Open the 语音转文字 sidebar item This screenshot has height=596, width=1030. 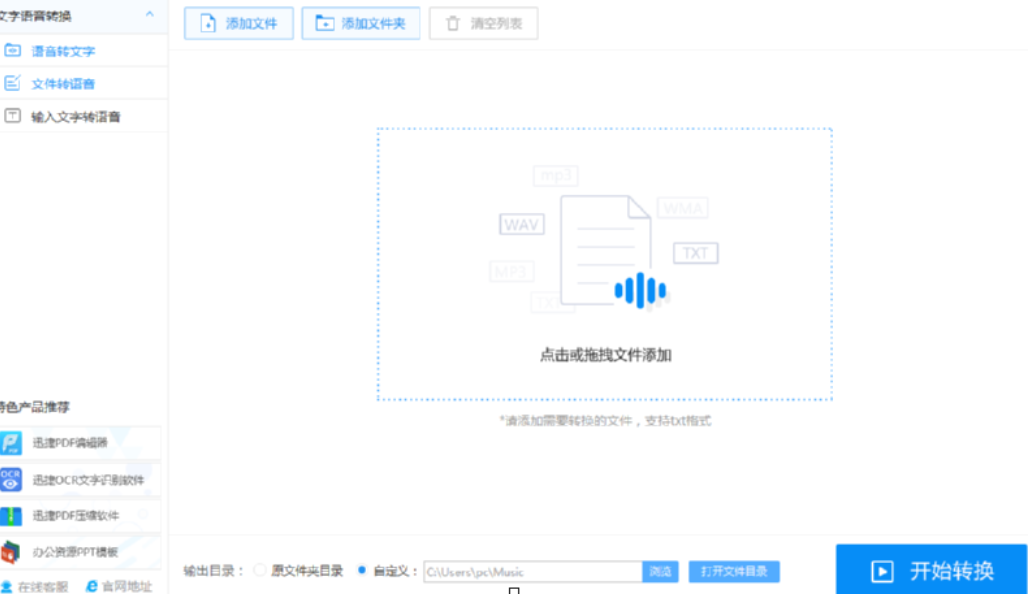point(63,51)
